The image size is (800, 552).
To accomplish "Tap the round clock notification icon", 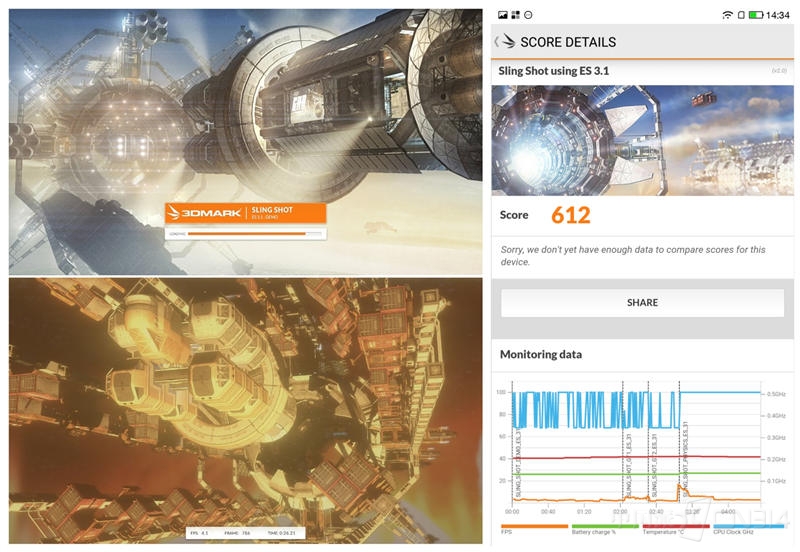I will [x=529, y=15].
